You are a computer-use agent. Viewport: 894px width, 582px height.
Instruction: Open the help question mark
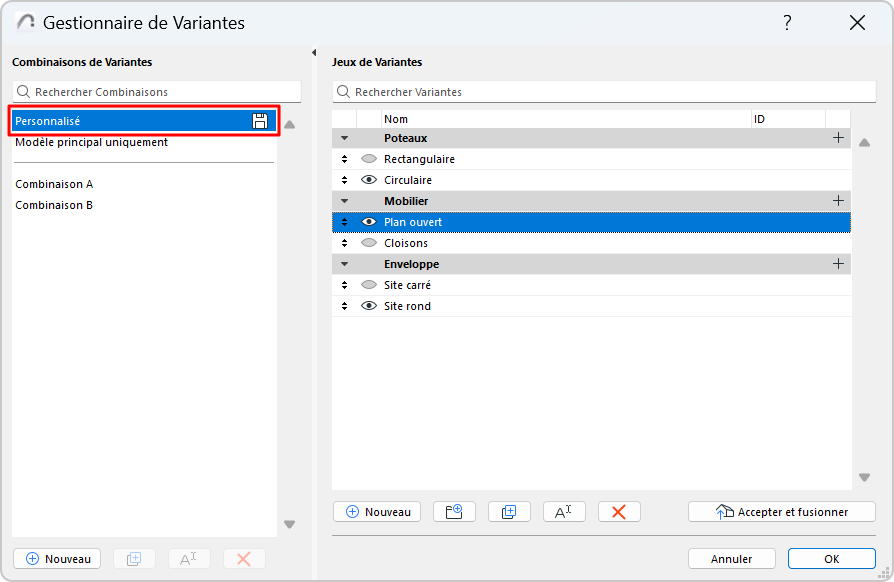tap(787, 23)
